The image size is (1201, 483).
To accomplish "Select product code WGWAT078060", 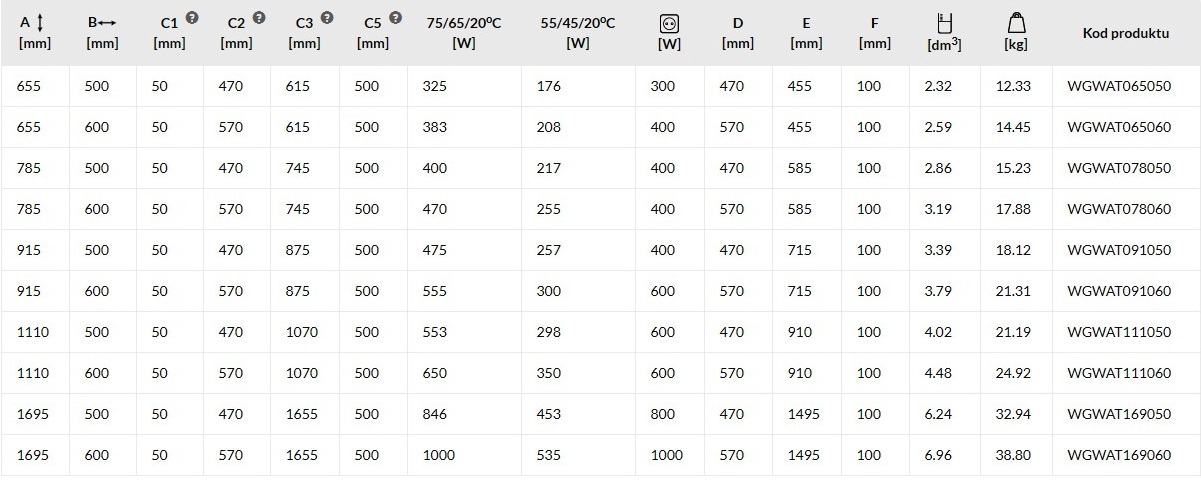I will 1119,209.
